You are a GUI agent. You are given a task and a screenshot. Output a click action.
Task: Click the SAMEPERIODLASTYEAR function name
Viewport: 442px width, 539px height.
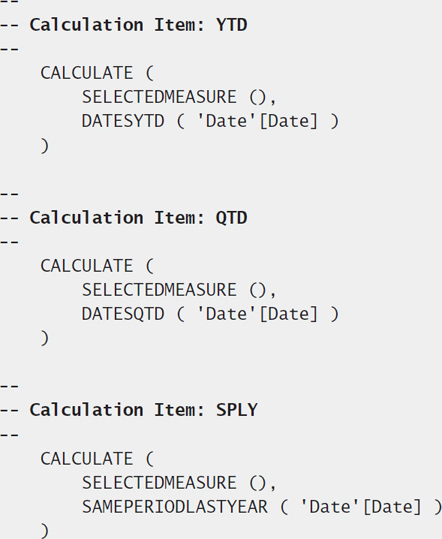coord(175,507)
